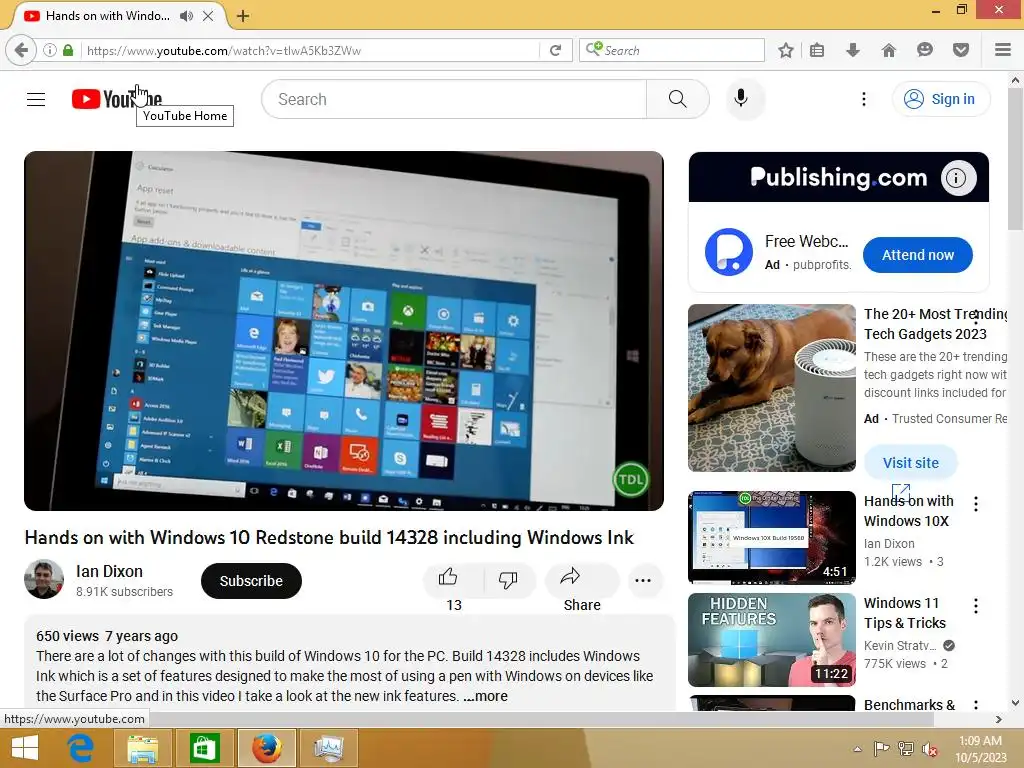1024x768 pixels.
Task: Click Firefox toolbar Search box
Action: click(672, 50)
